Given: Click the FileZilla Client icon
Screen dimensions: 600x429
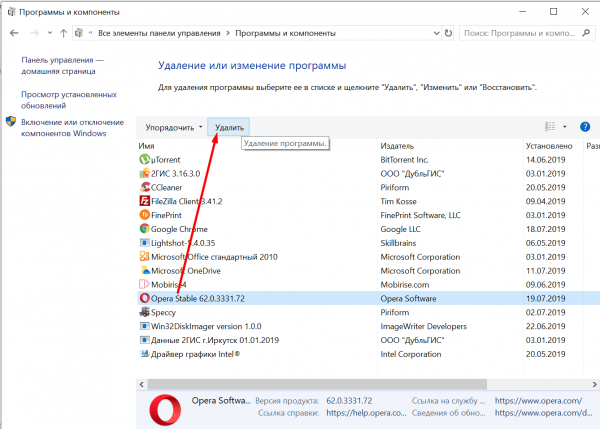Looking at the screenshot, I should click(x=144, y=201).
